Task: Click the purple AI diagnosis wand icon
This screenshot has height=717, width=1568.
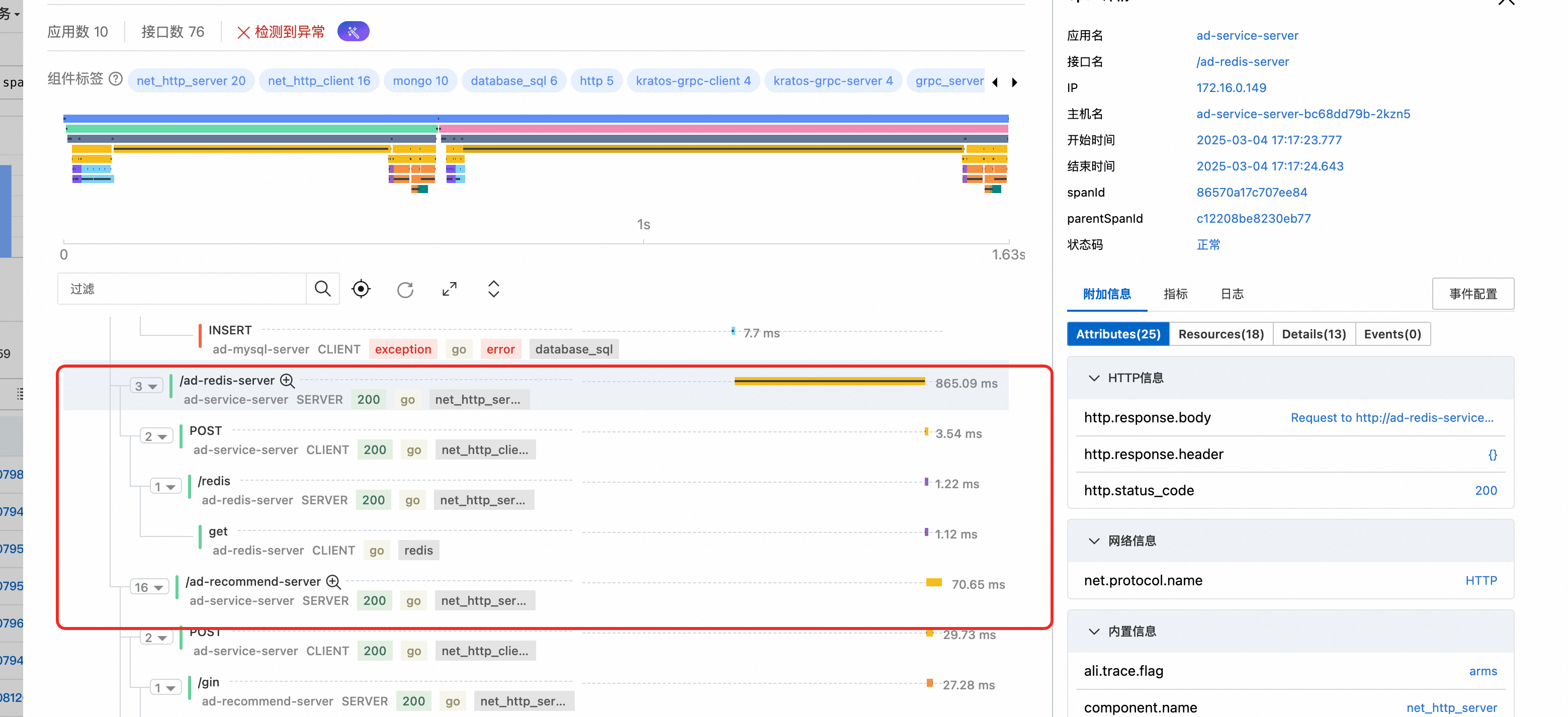Action: [x=353, y=32]
